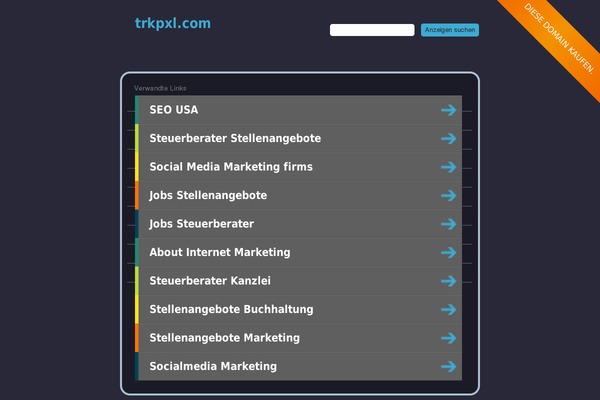This screenshot has width=600, height=400.
Task: Click the Diese Domain kaufen ribbon
Action: [558, 38]
